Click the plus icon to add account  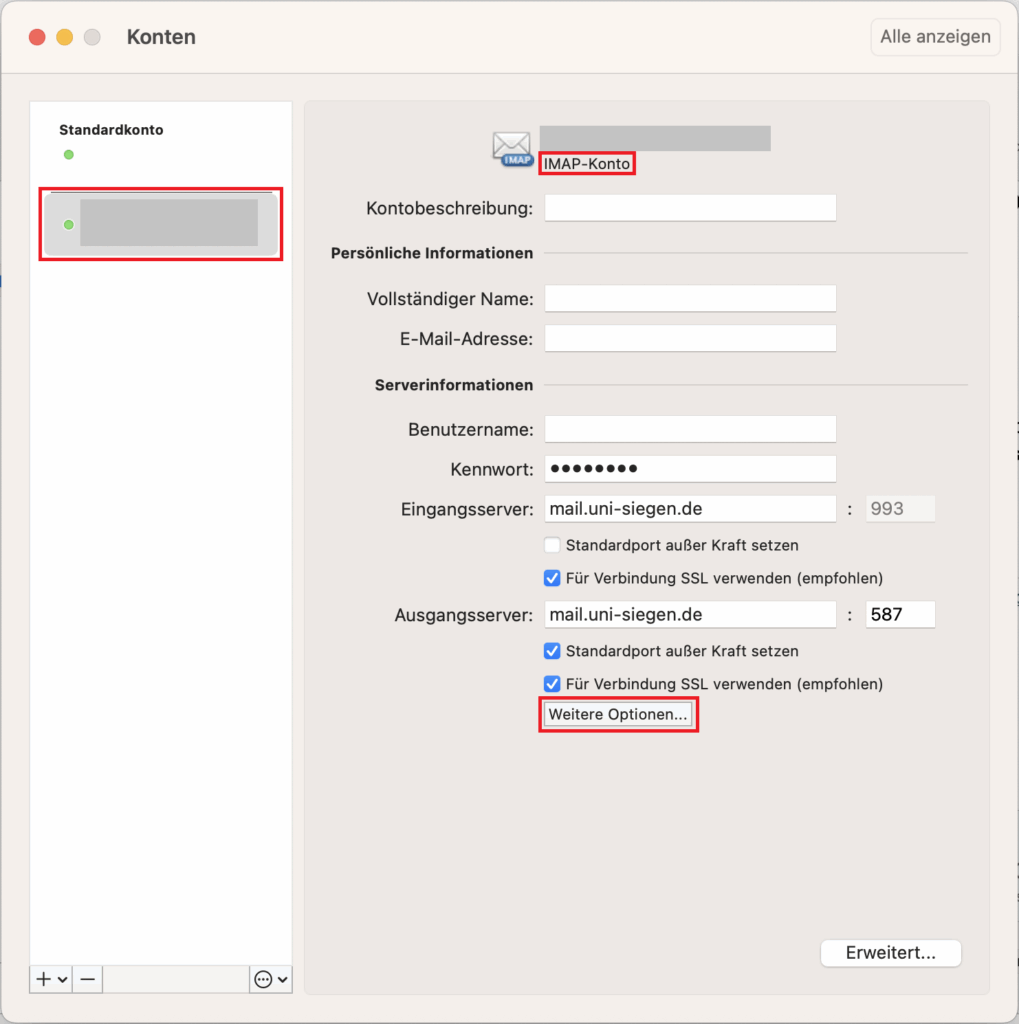[x=43, y=979]
